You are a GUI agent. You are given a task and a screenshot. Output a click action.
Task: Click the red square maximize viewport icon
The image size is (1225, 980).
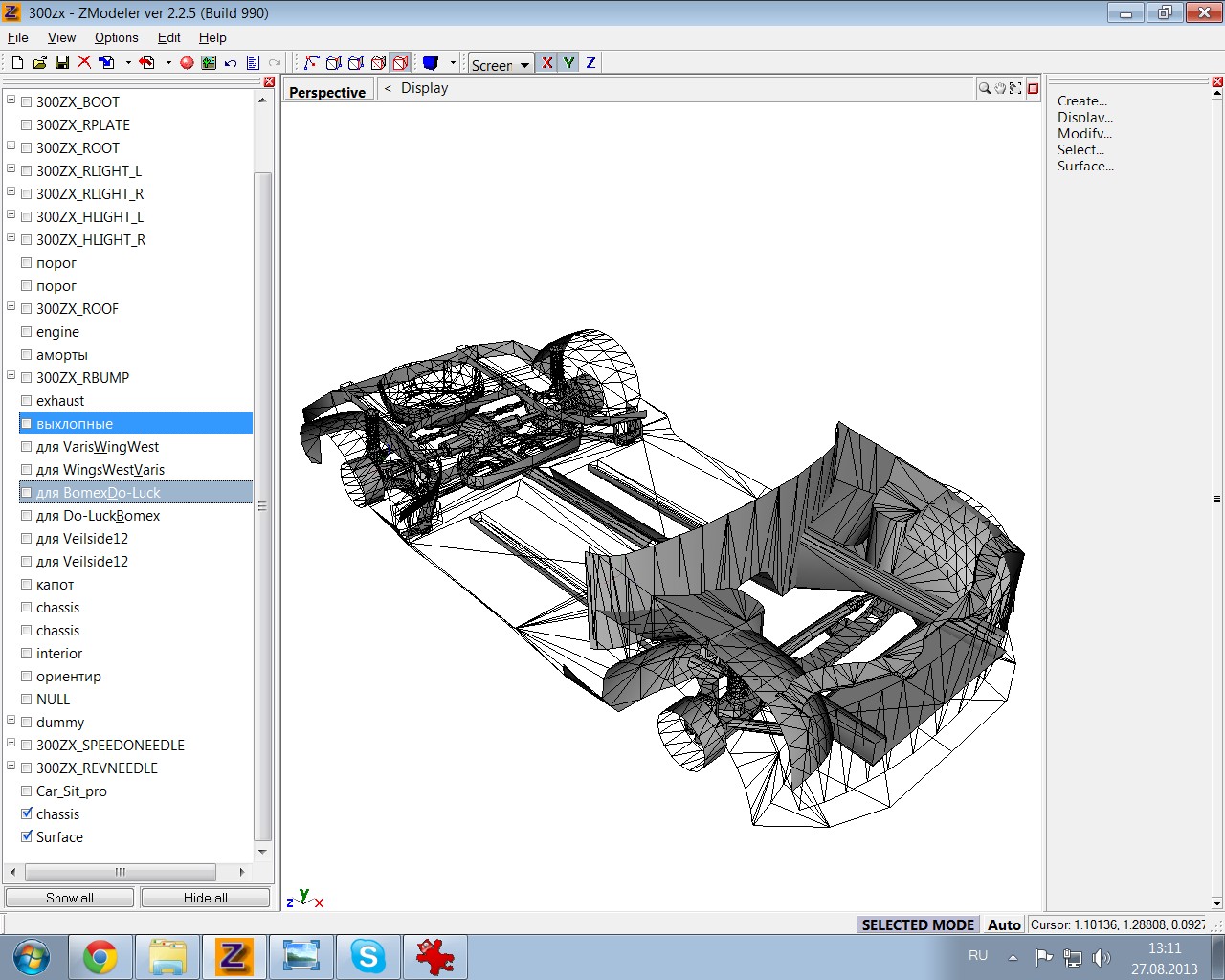(1033, 88)
